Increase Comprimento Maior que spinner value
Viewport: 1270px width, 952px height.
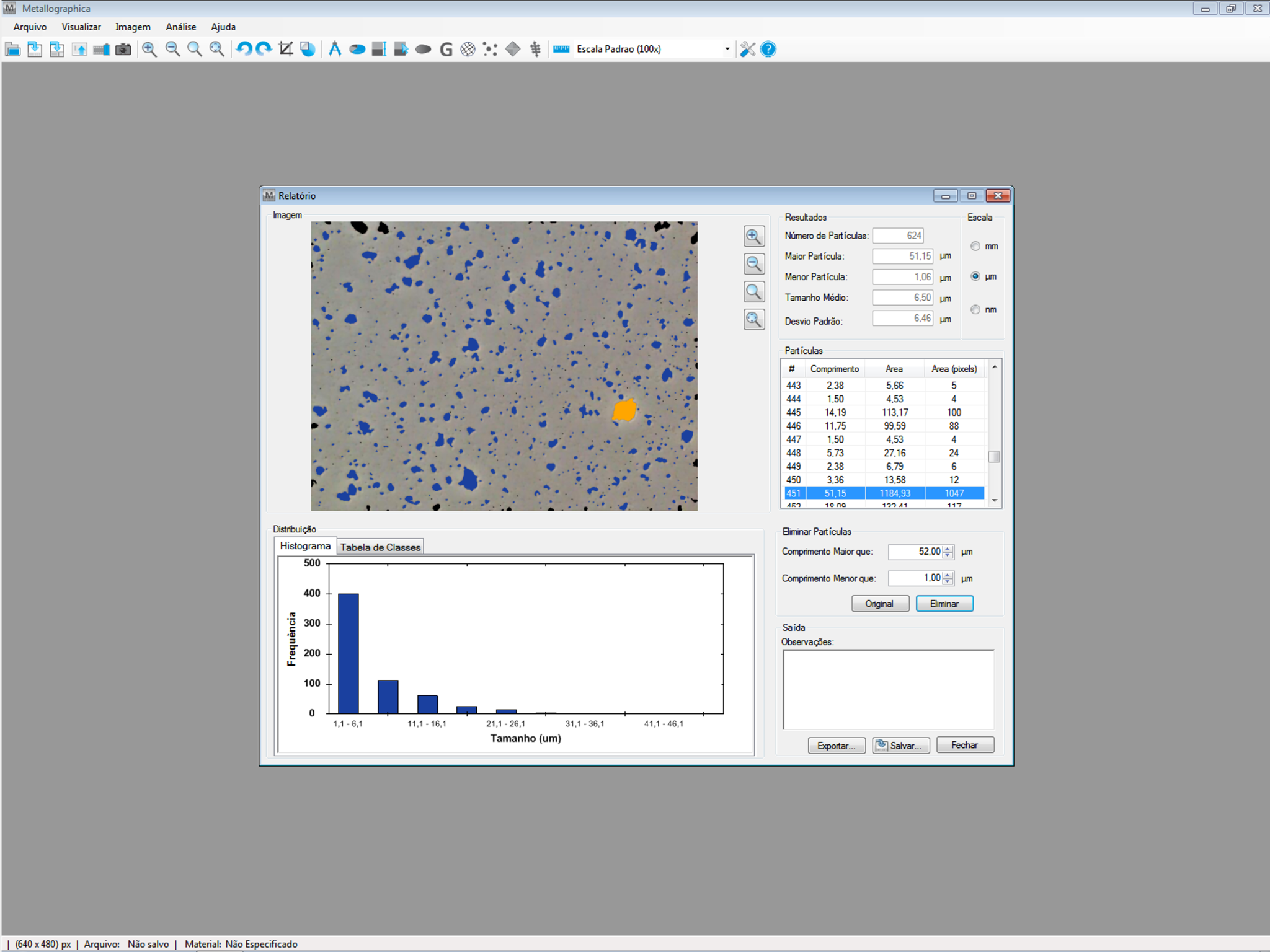point(948,548)
